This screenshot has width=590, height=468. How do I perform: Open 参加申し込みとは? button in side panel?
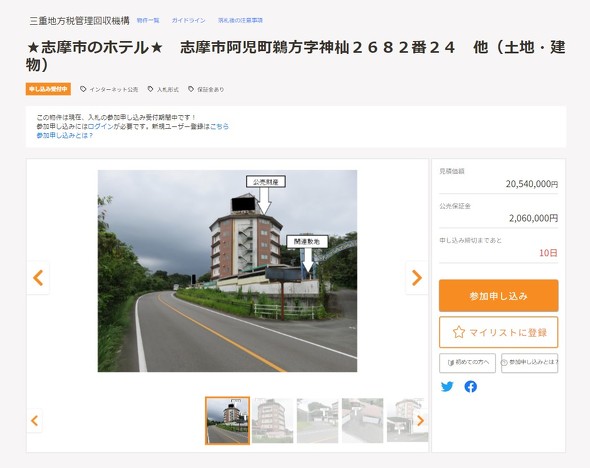pos(529,363)
